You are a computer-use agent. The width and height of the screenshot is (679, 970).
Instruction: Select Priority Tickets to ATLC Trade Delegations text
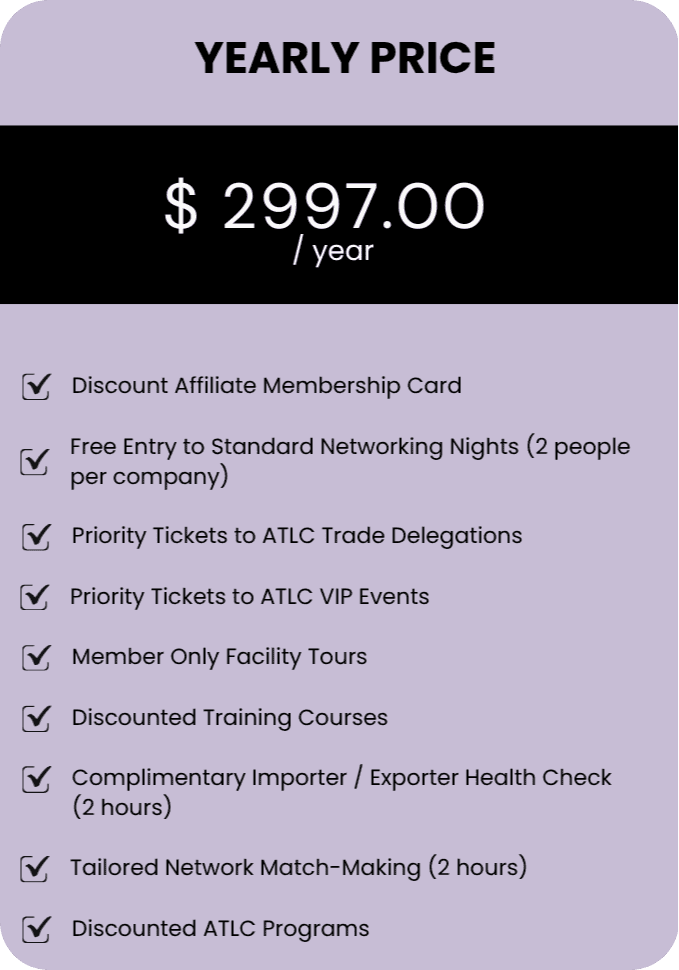tap(296, 536)
